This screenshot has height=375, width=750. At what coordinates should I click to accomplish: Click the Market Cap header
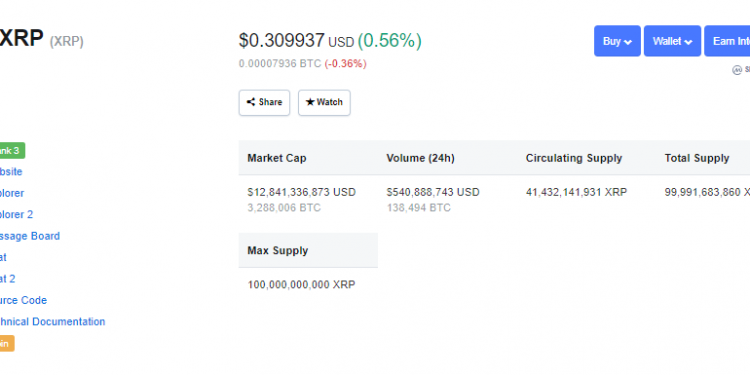pyautogui.click(x=277, y=158)
